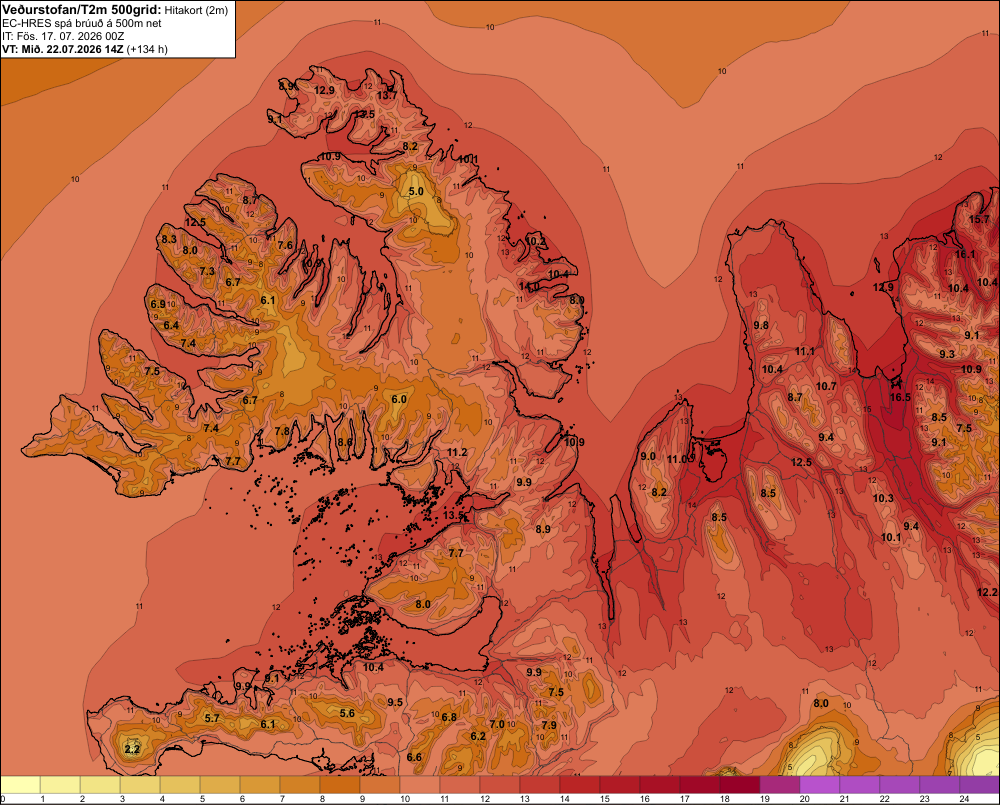Click the Veðurstofan/T2m 500grid title text
Viewport: 1000px width, 805px height.
82,10
